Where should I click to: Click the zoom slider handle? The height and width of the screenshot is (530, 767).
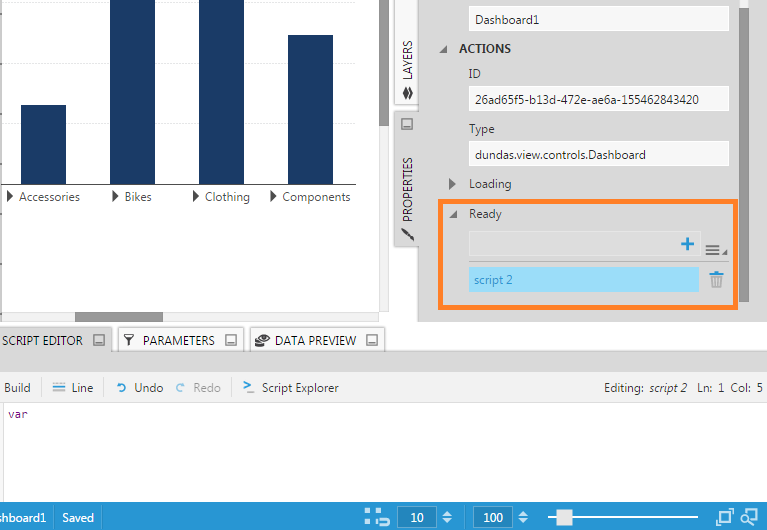point(564,517)
